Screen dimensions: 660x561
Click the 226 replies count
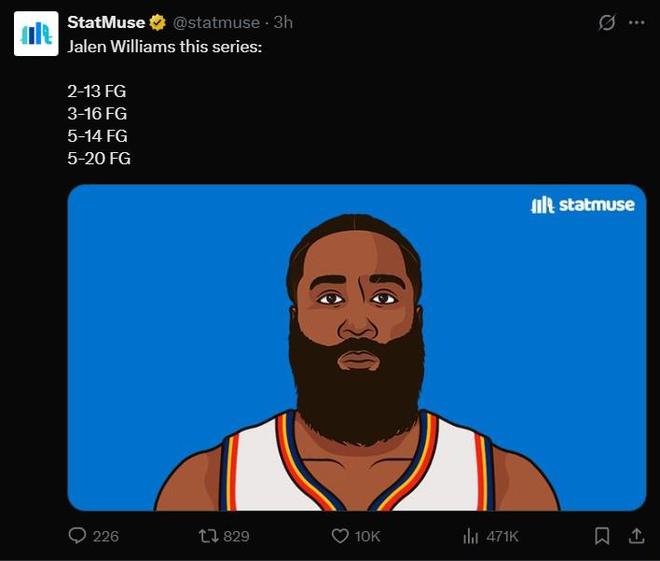pyautogui.click(x=105, y=536)
